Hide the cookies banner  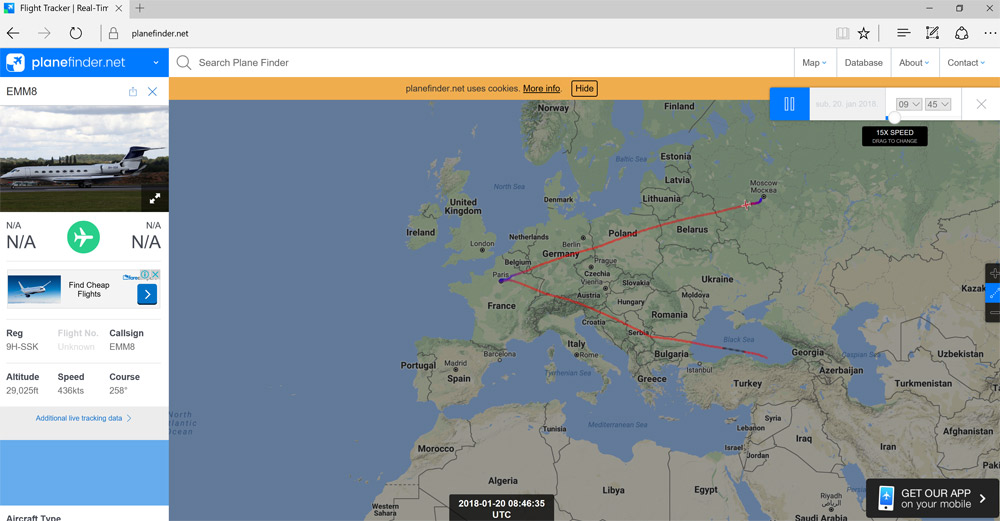(584, 89)
